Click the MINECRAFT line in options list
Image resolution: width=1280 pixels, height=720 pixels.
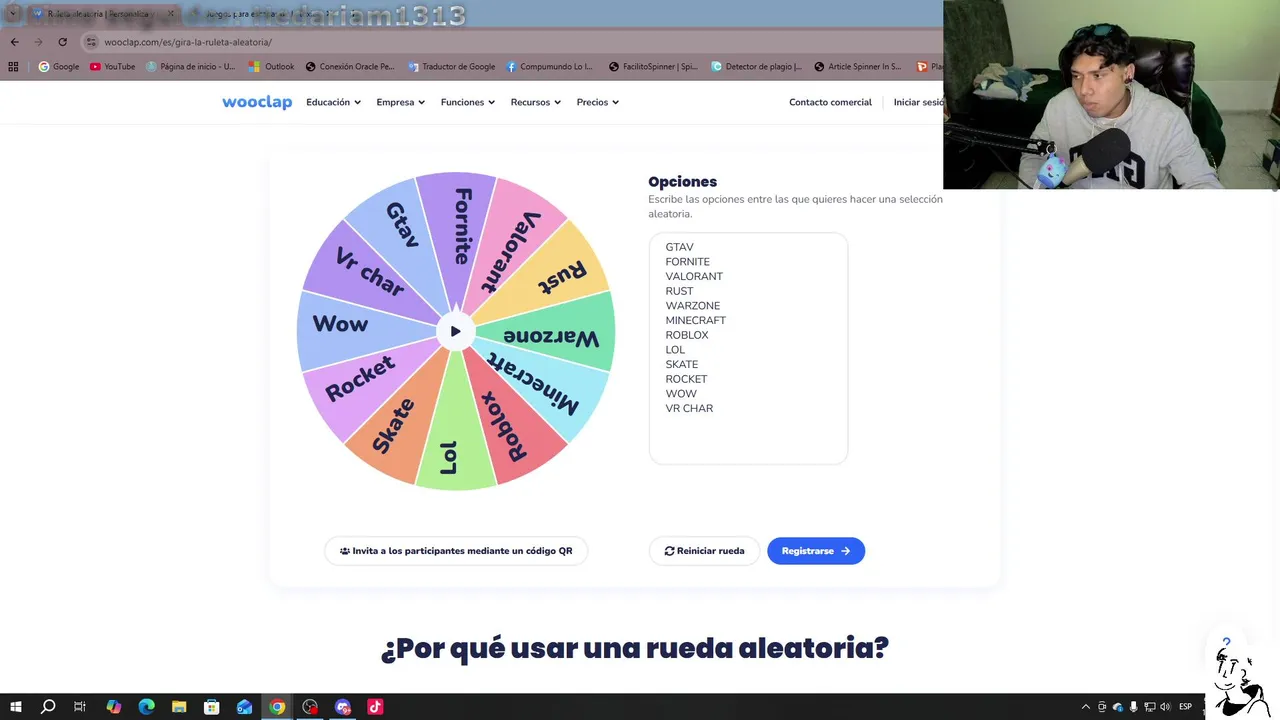[x=695, y=320]
